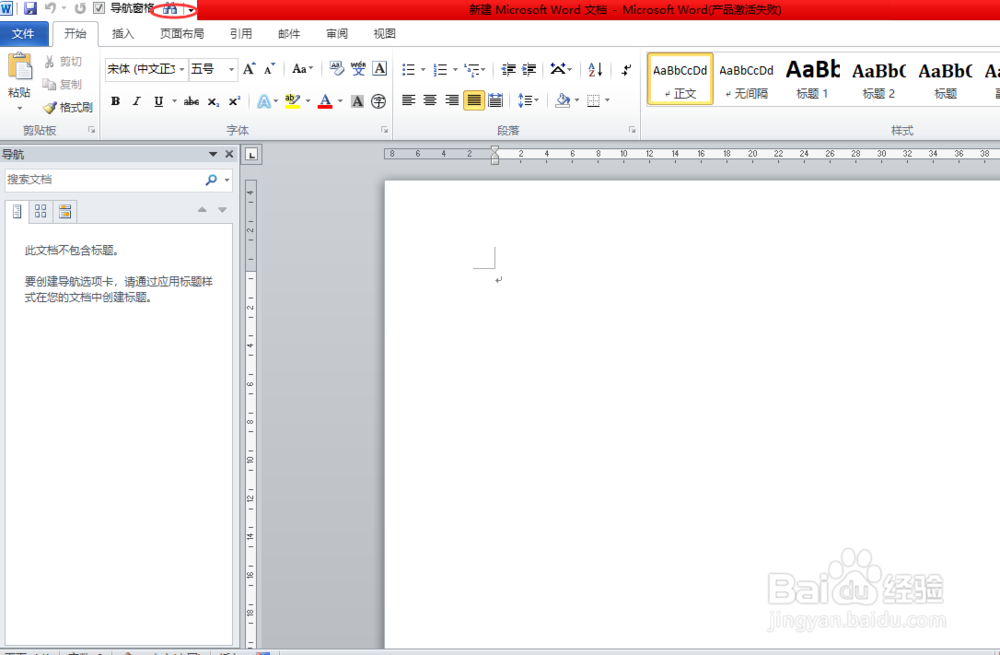Click the binoculars find icon in the title bar
Screen dimensions: 1000x655
(170, 9)
